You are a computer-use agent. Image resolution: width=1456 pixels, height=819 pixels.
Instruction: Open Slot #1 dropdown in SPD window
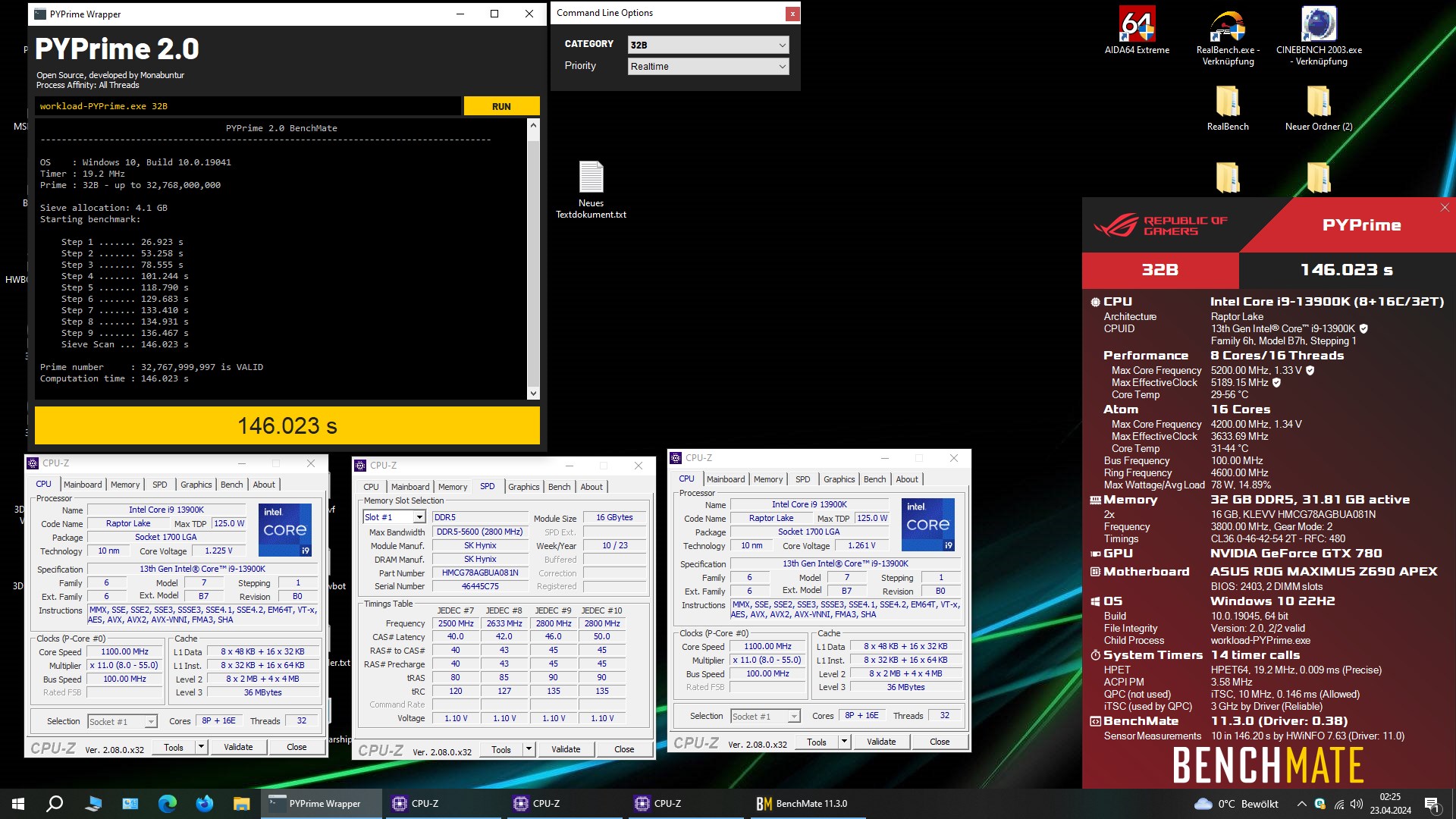pyautogui.click(x=394, y=517)
